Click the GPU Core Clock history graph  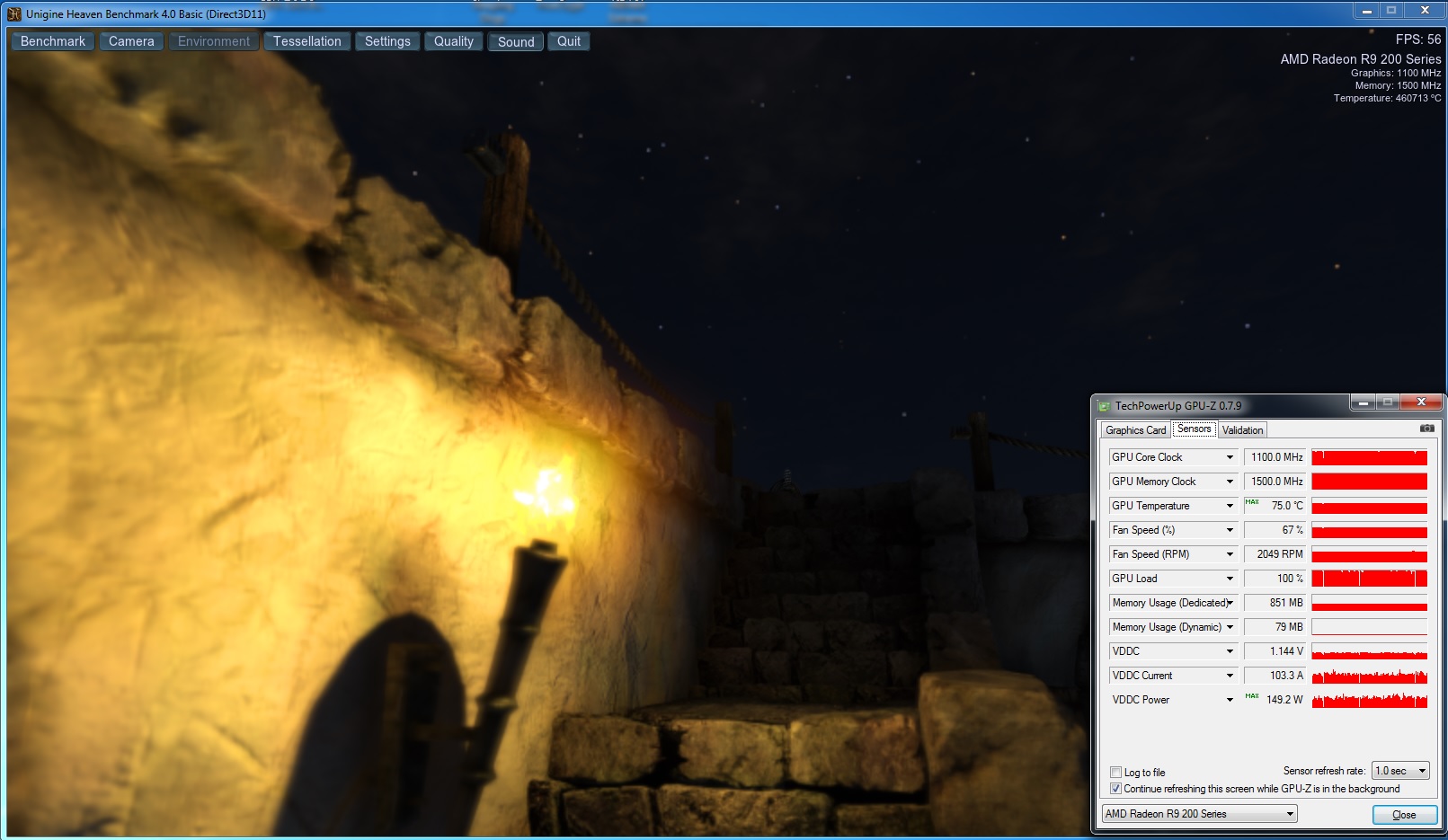pos(1369,457)
